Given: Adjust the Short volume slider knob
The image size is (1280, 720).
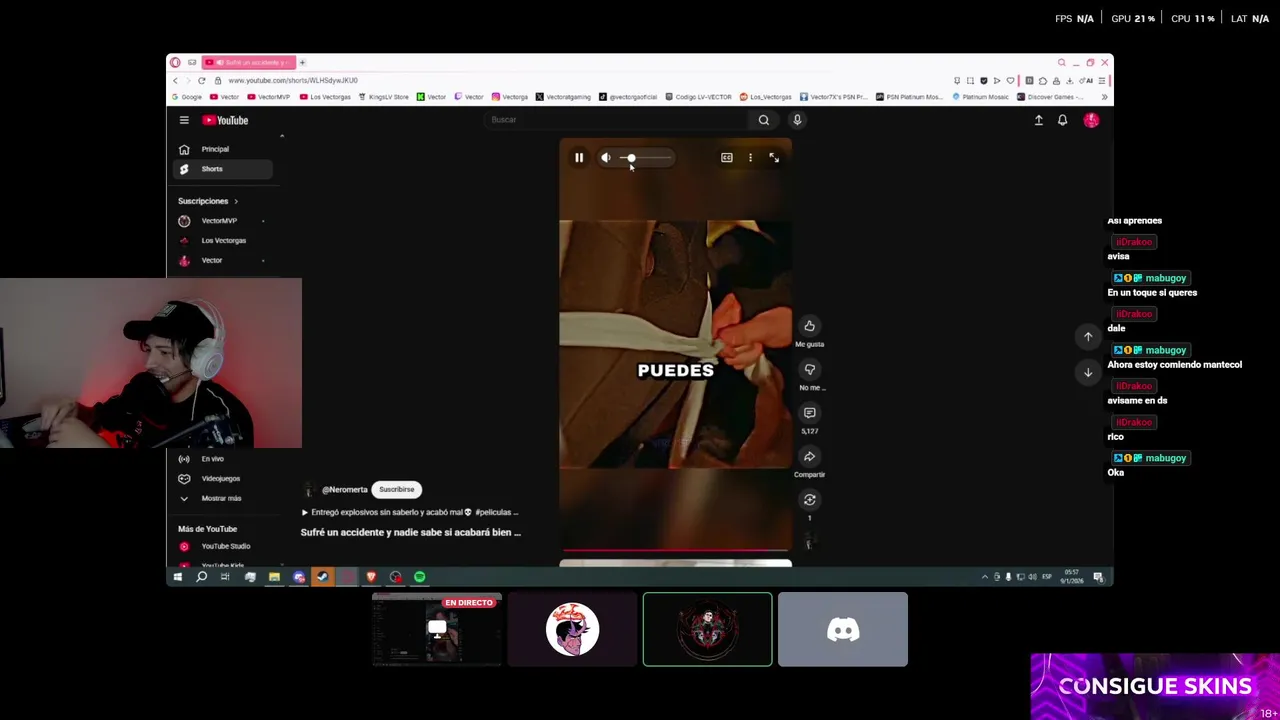Looking at the screenshot, I should pos(630,158).
